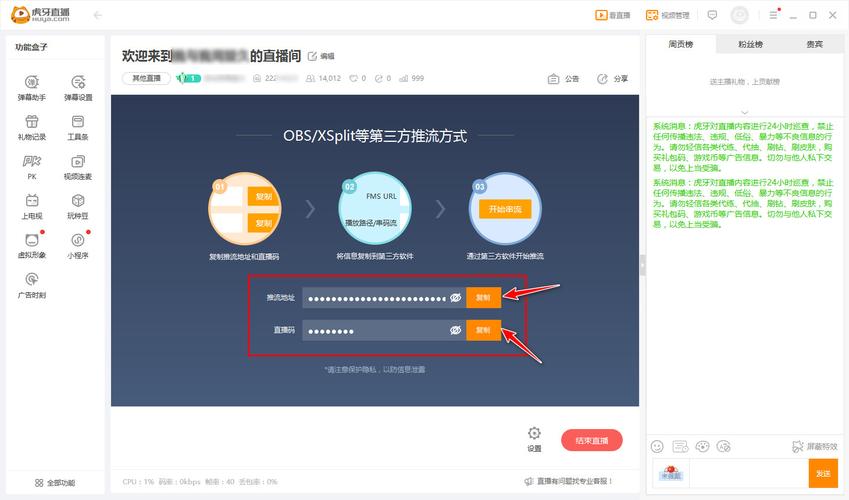Click the 推流地址 masked input field
The width and height of the screenshot is (849, 500).
(384, 297)
